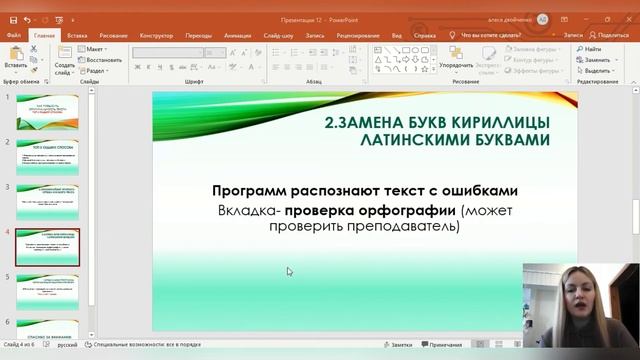
Task: Toggle text shadow formatting
Action: tap(171, 67)
